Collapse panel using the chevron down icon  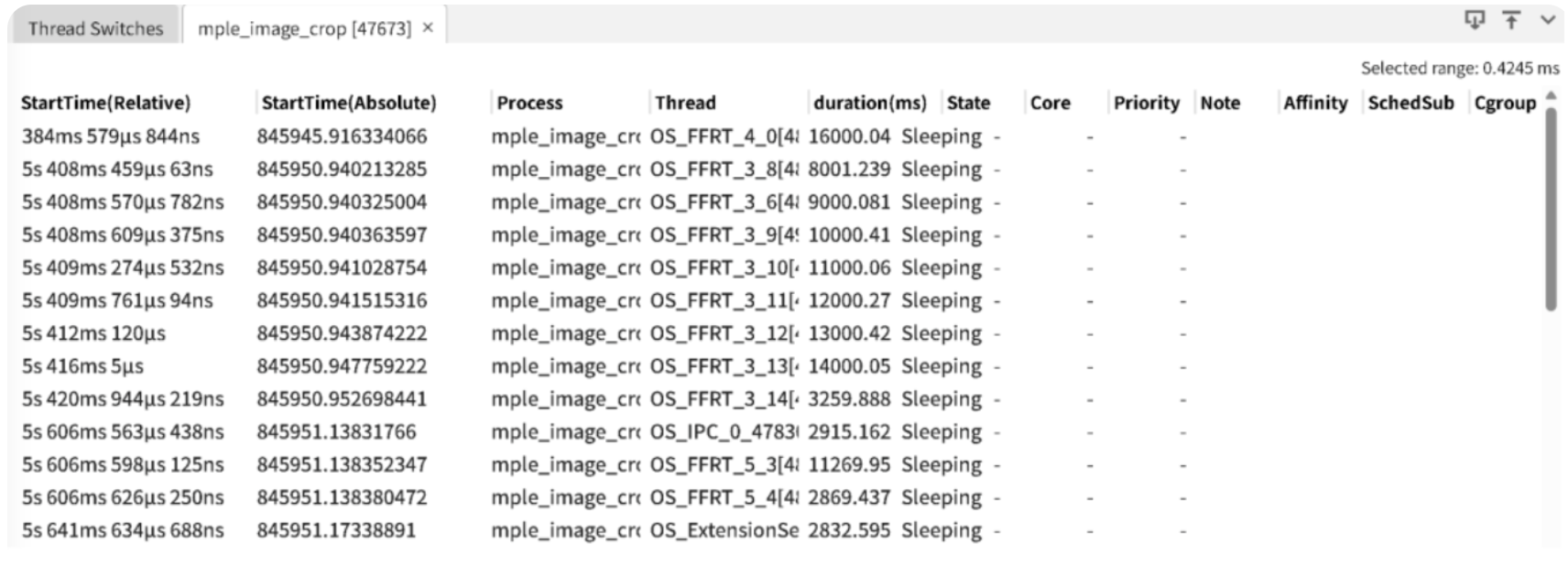(1548, 19)
